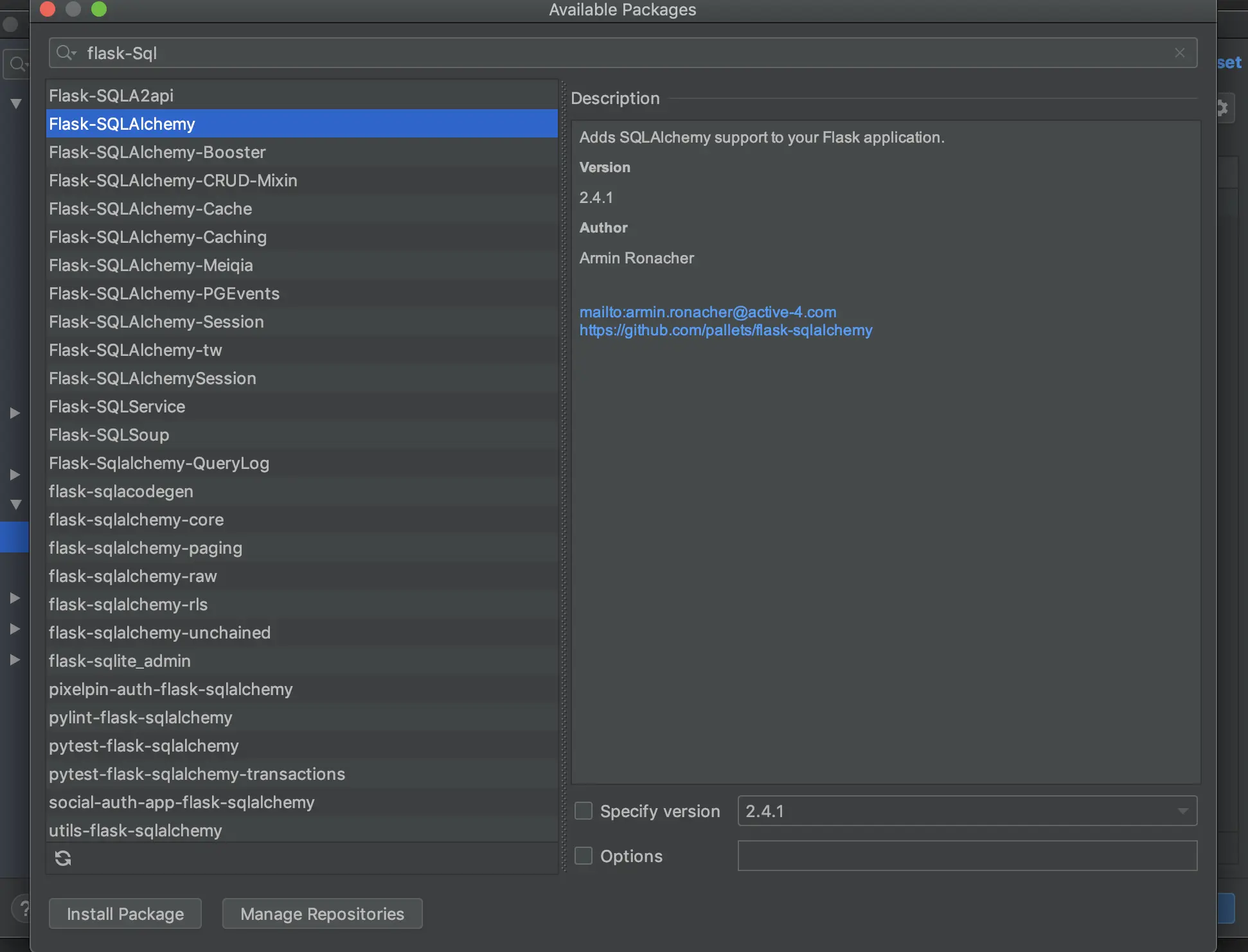Click the yellow minimize window button
The width and height of the screenshot is (1248, 952).
tap(73, 9)
